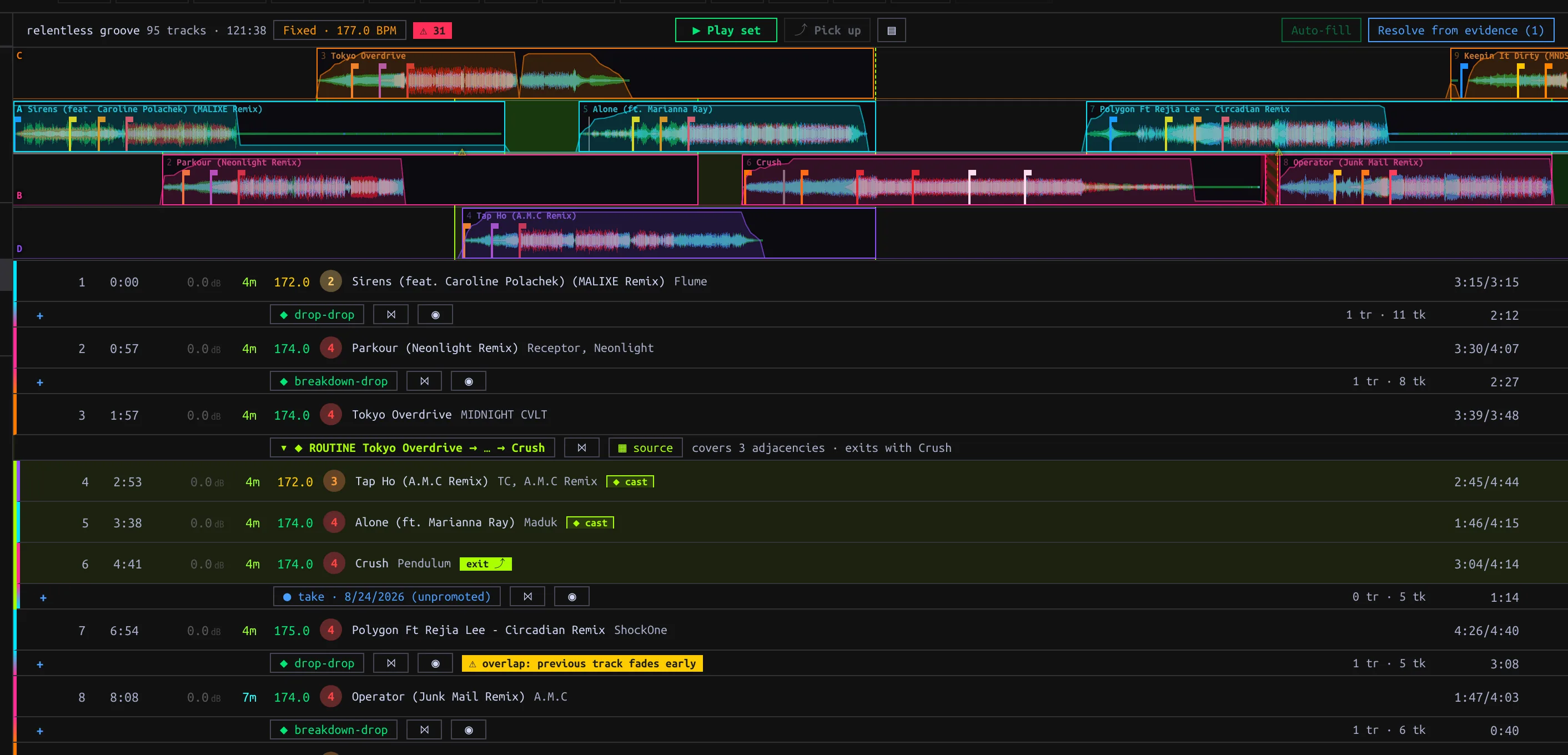Open the take 8/24/2026 (unpromoted) selector
This screenshot has height=755, width=1568.
click(x=387, y=597)
